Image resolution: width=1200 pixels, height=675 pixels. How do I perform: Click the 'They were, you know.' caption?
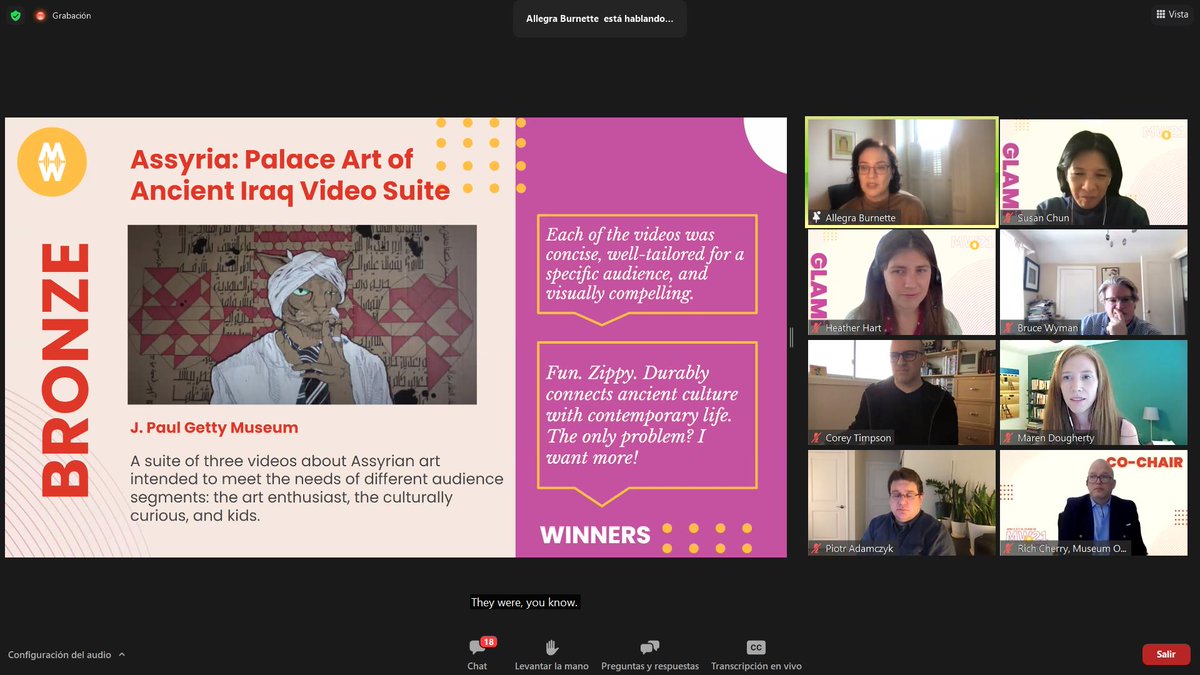click(x=525, y=603)
